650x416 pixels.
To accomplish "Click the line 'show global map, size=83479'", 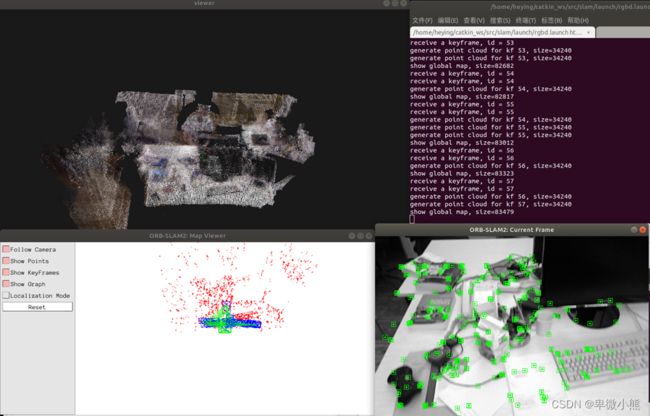I will (x=462, y=212).
